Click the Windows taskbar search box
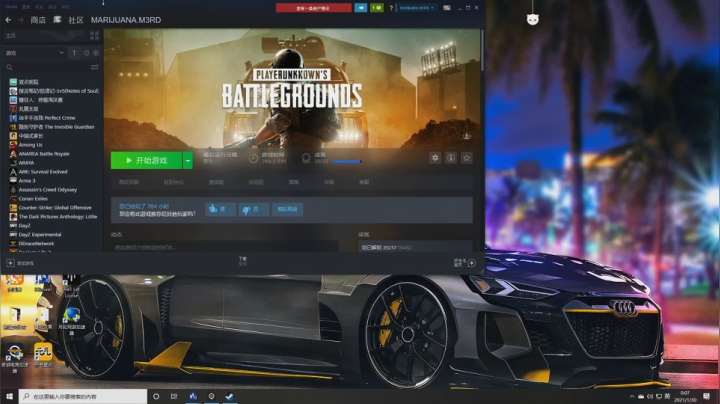Screen dimensions: 720x404 (x=83, y=396)
